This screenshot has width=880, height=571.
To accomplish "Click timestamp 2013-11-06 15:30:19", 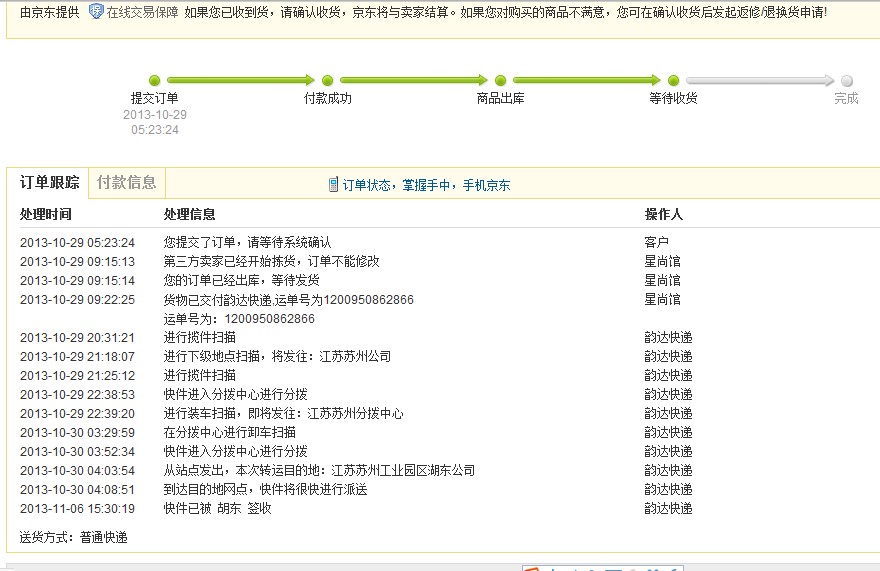I will 77,509.
